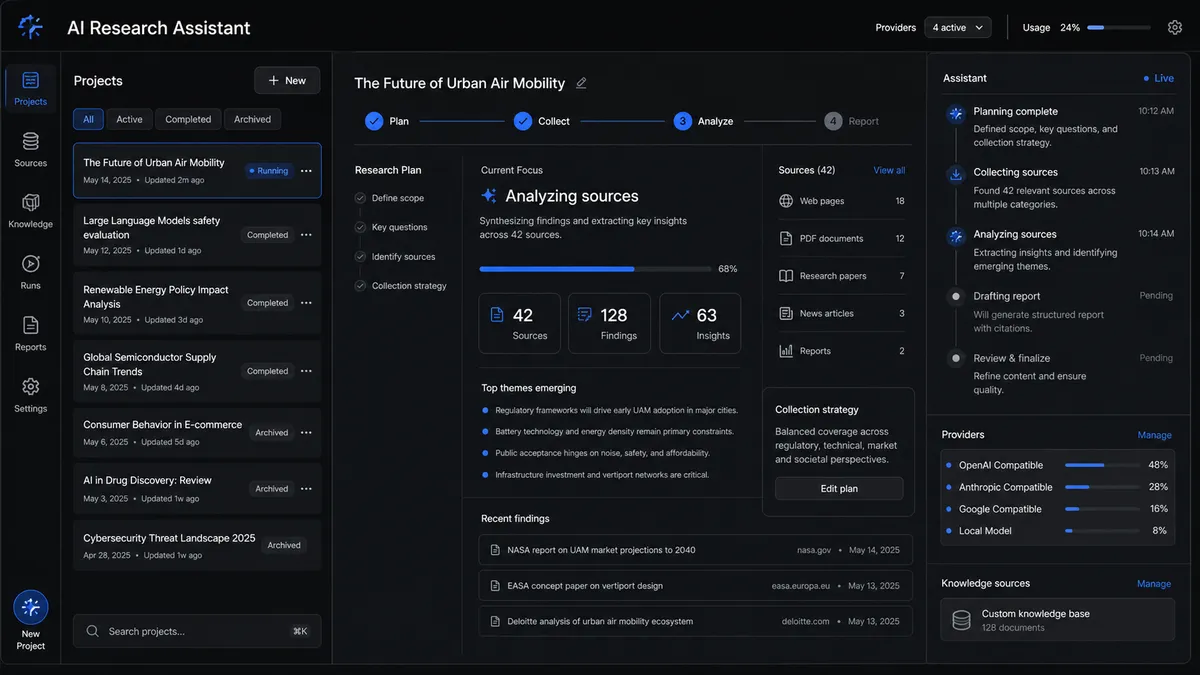Image resolution: width=1200 pixels, height=675 pixels.
Task: Click View all sources link
Action: point(889,170)
